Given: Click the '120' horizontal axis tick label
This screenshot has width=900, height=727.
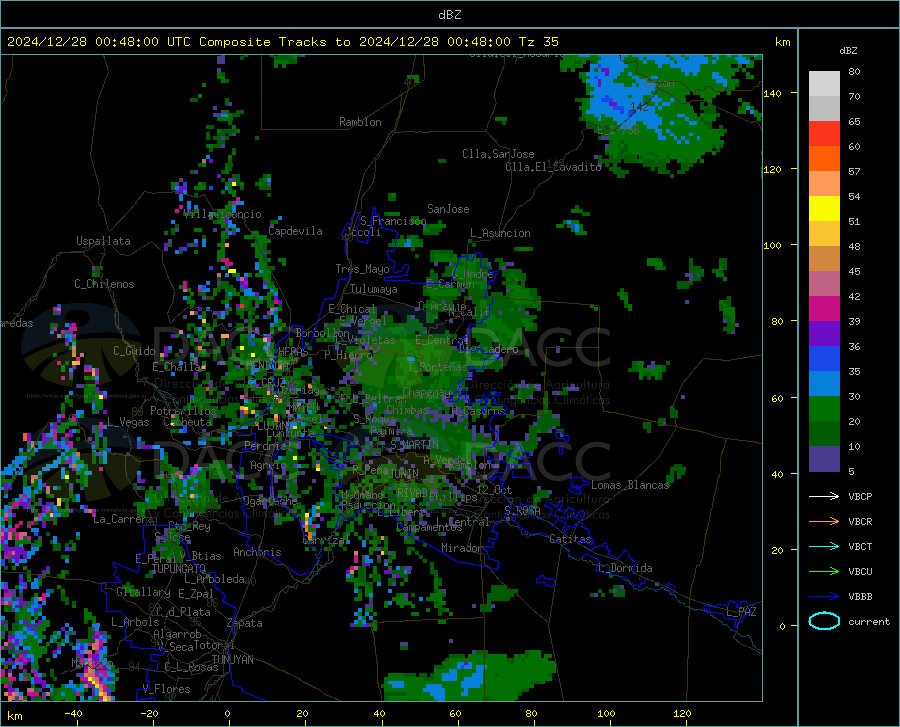Looking at the screenshot, I should coord(682,714).
